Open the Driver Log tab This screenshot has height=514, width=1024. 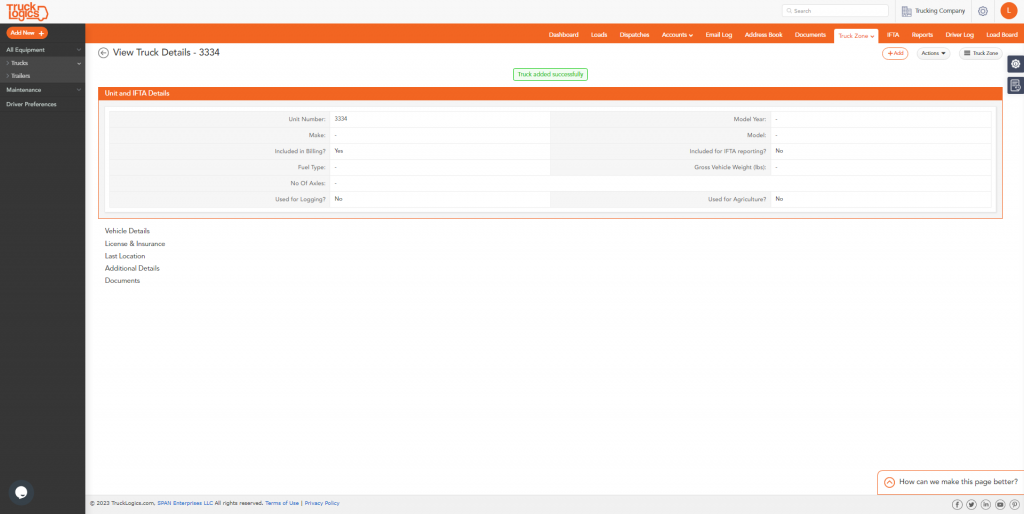pos(959,35)
